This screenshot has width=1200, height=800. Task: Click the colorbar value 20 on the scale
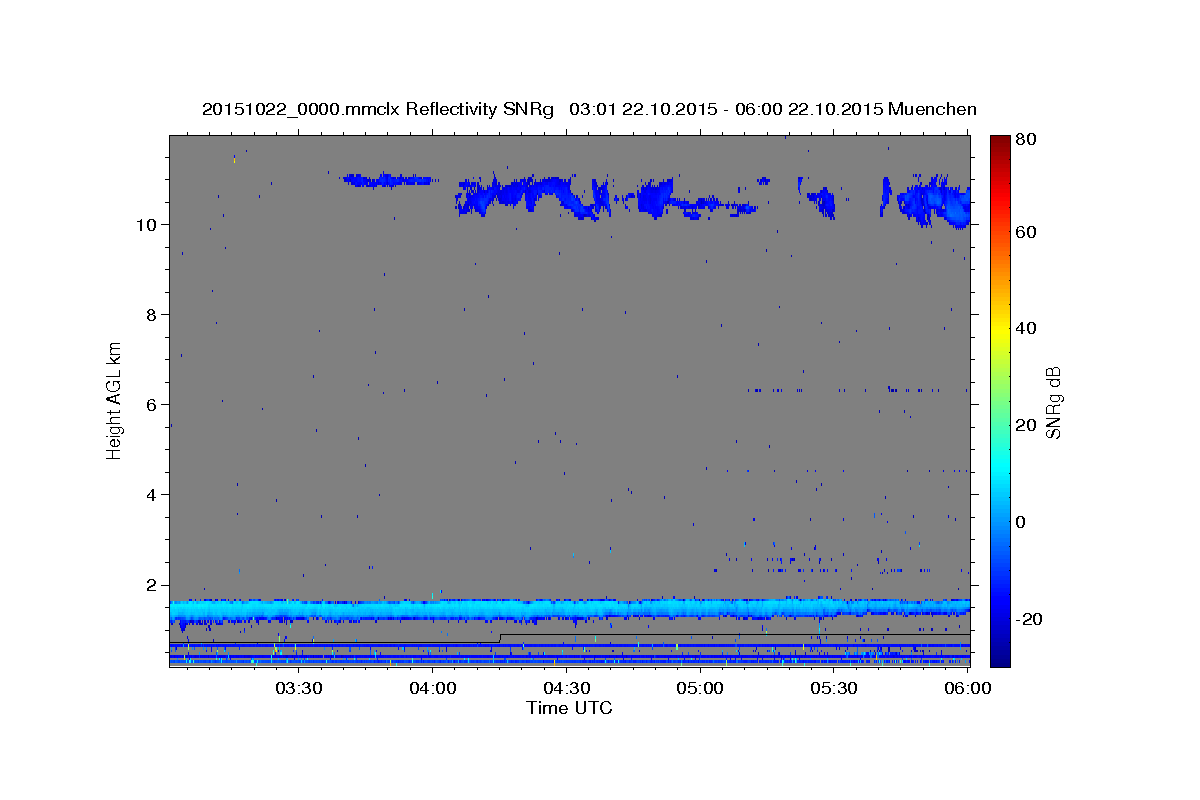tap(1027, 425)
